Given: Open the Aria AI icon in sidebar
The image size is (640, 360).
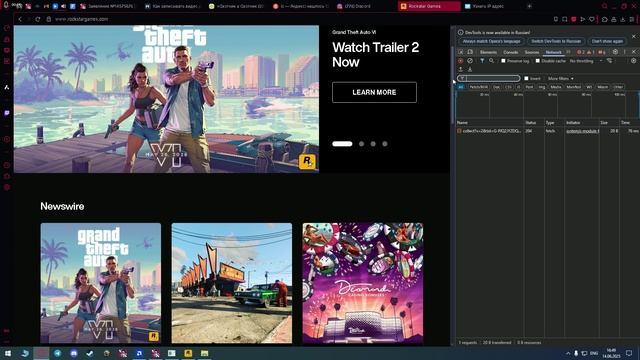Looking at the screenshot, I should click(x=7, y=87).
